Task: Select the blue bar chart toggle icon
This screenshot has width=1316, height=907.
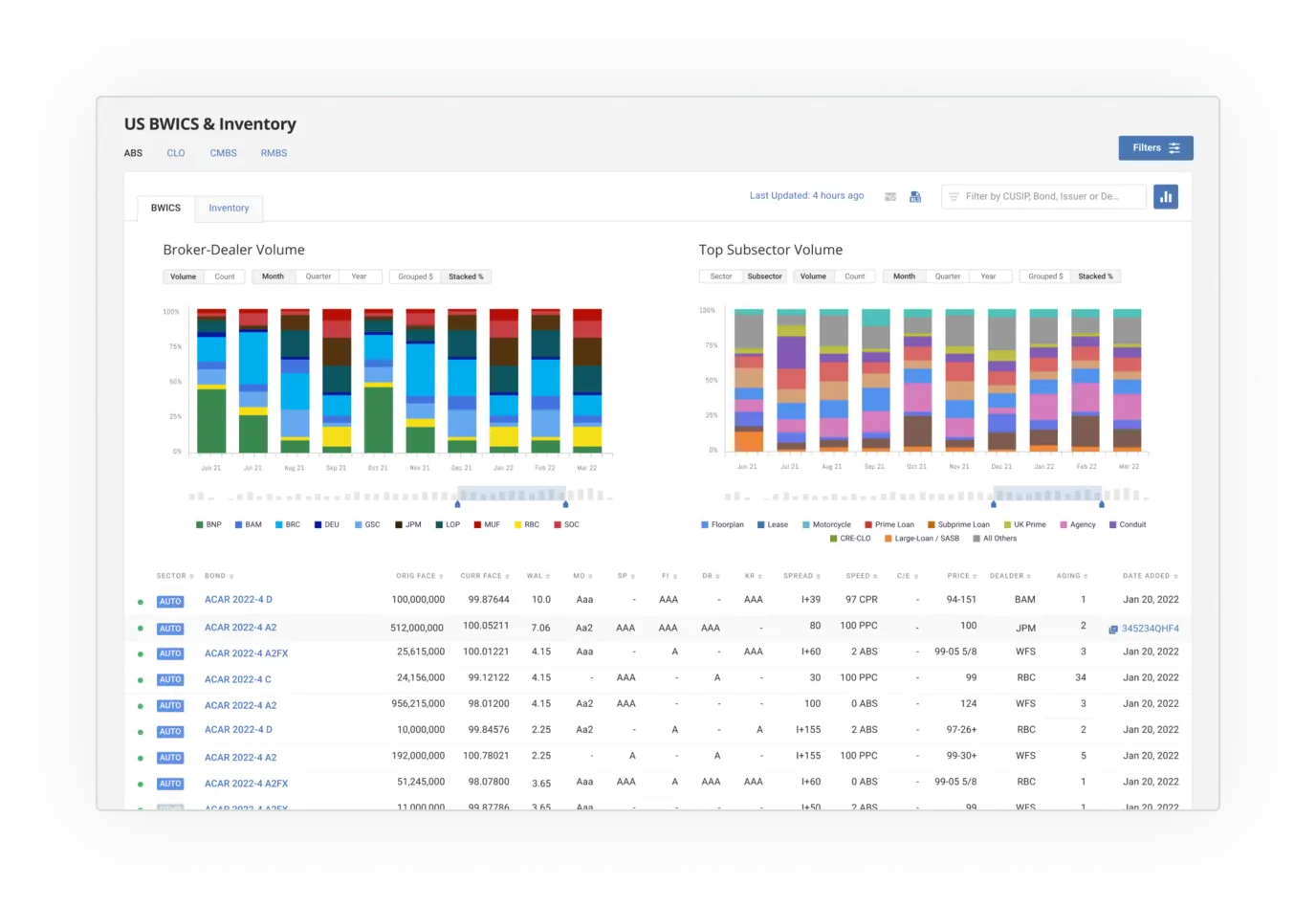Action: [1166, 196]
